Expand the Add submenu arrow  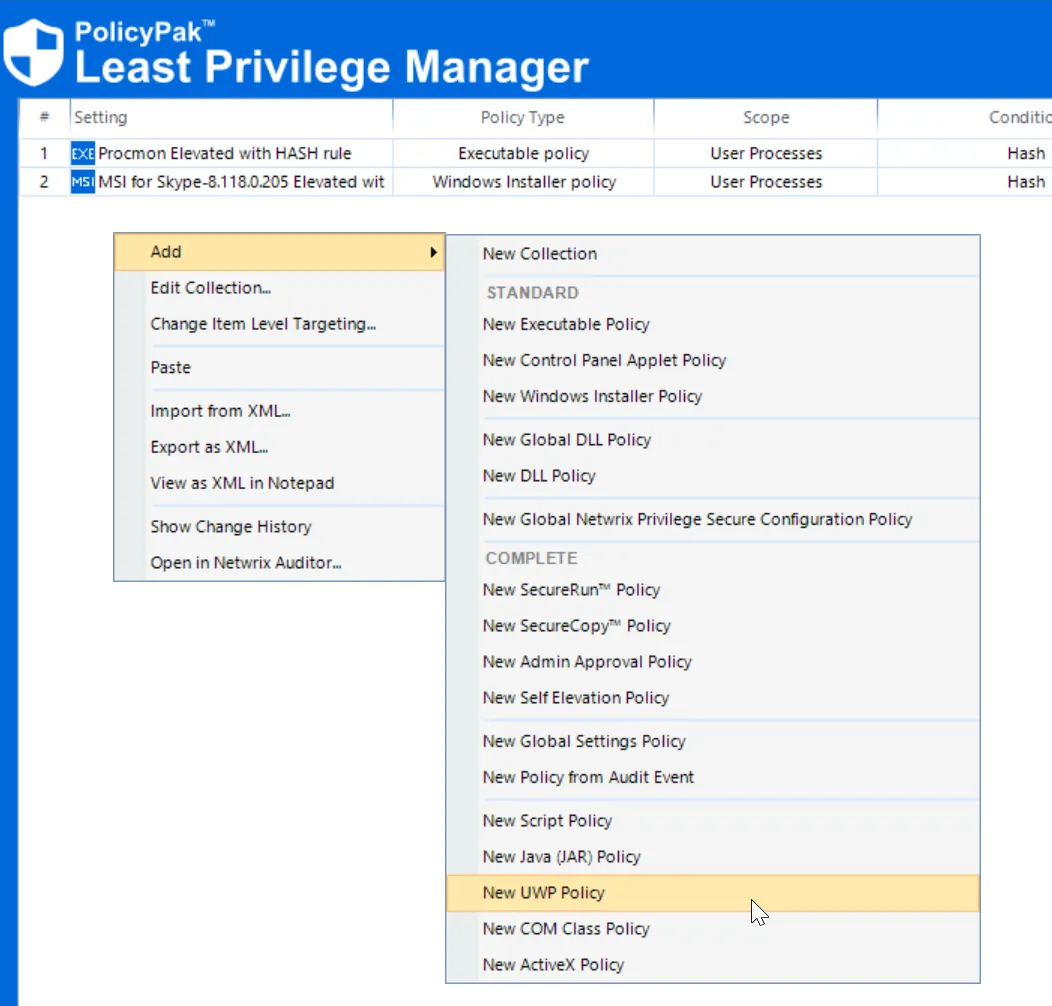(434, 252)
